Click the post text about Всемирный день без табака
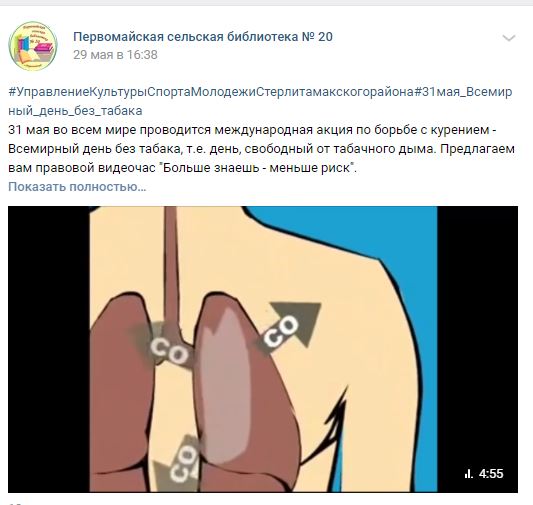This screenshot has height=505, width=533. point(261,149)
